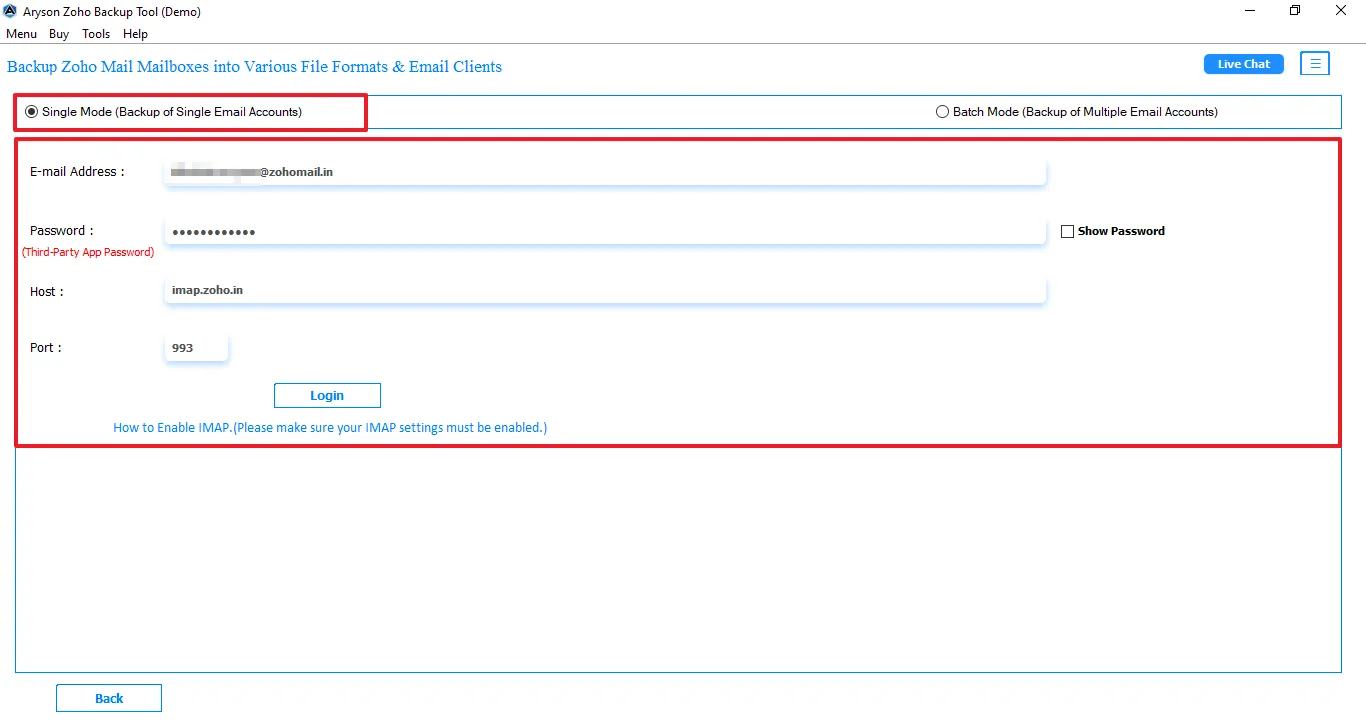Enable the Show Password checkbox

(1067, 231)
